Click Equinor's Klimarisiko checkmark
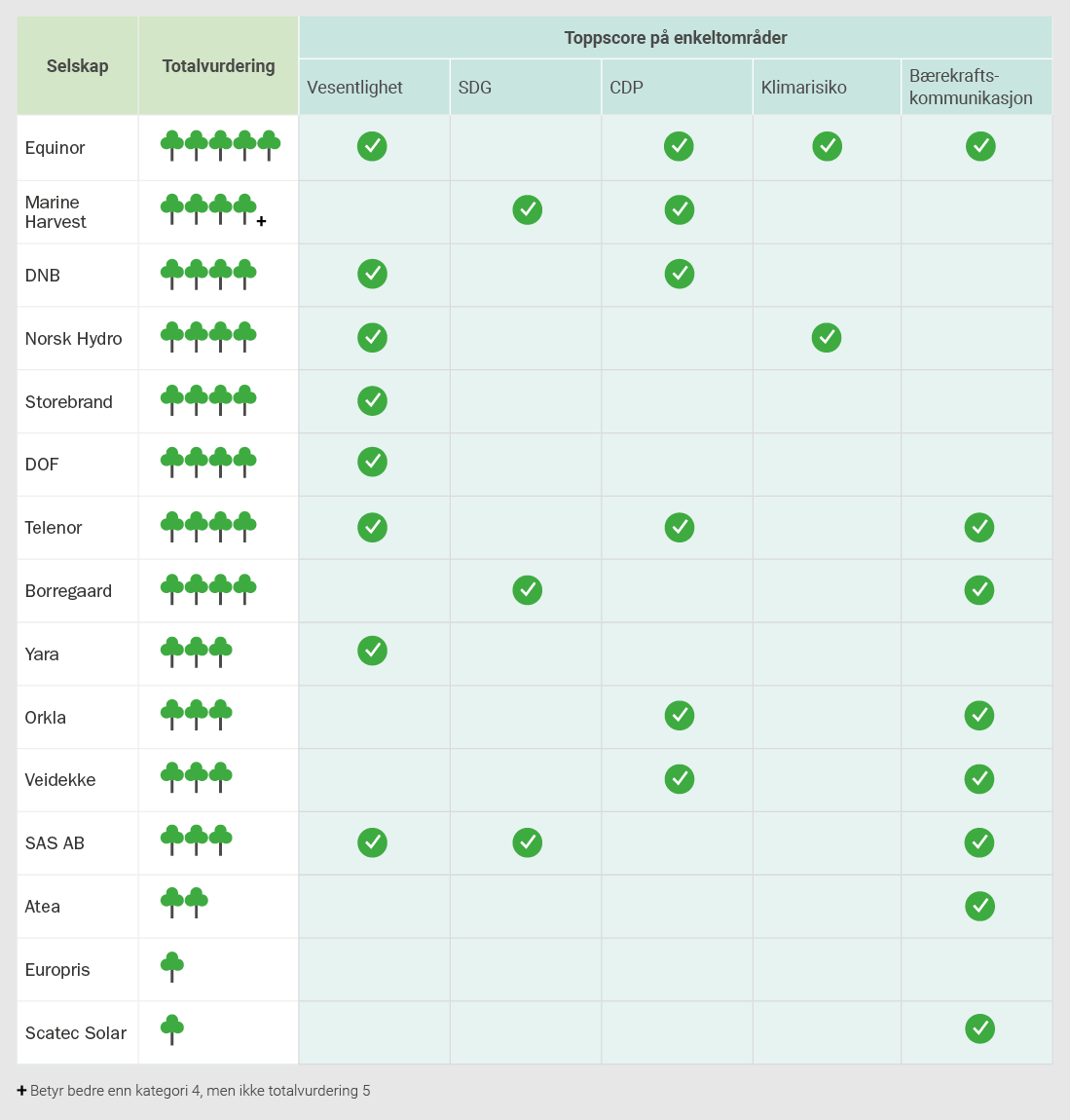Screen dimensions: 1070x1120 coord(828,146)
